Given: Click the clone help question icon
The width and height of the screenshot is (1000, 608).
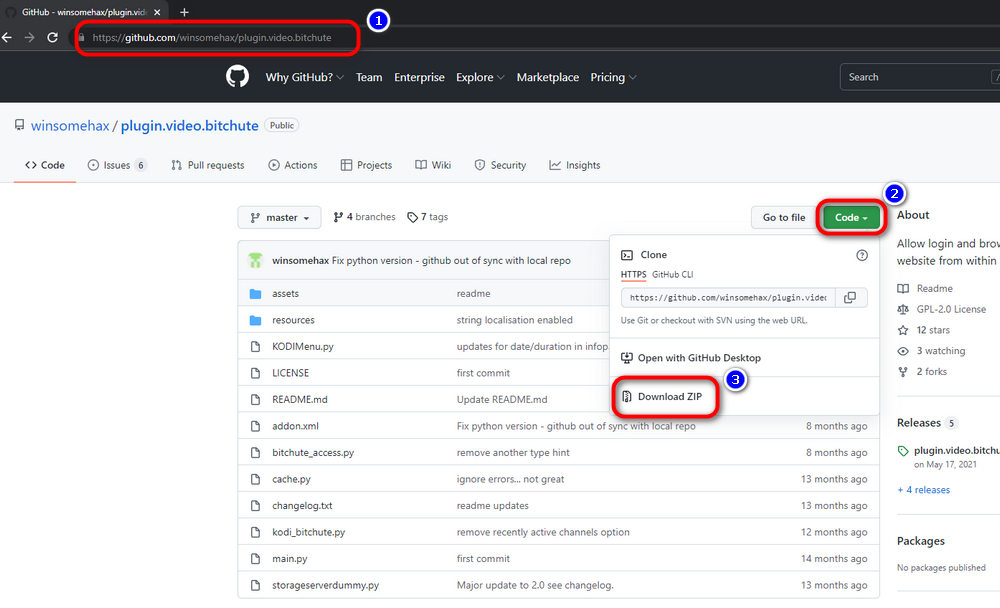Looking at the screenshot, I should coord(862,255).
